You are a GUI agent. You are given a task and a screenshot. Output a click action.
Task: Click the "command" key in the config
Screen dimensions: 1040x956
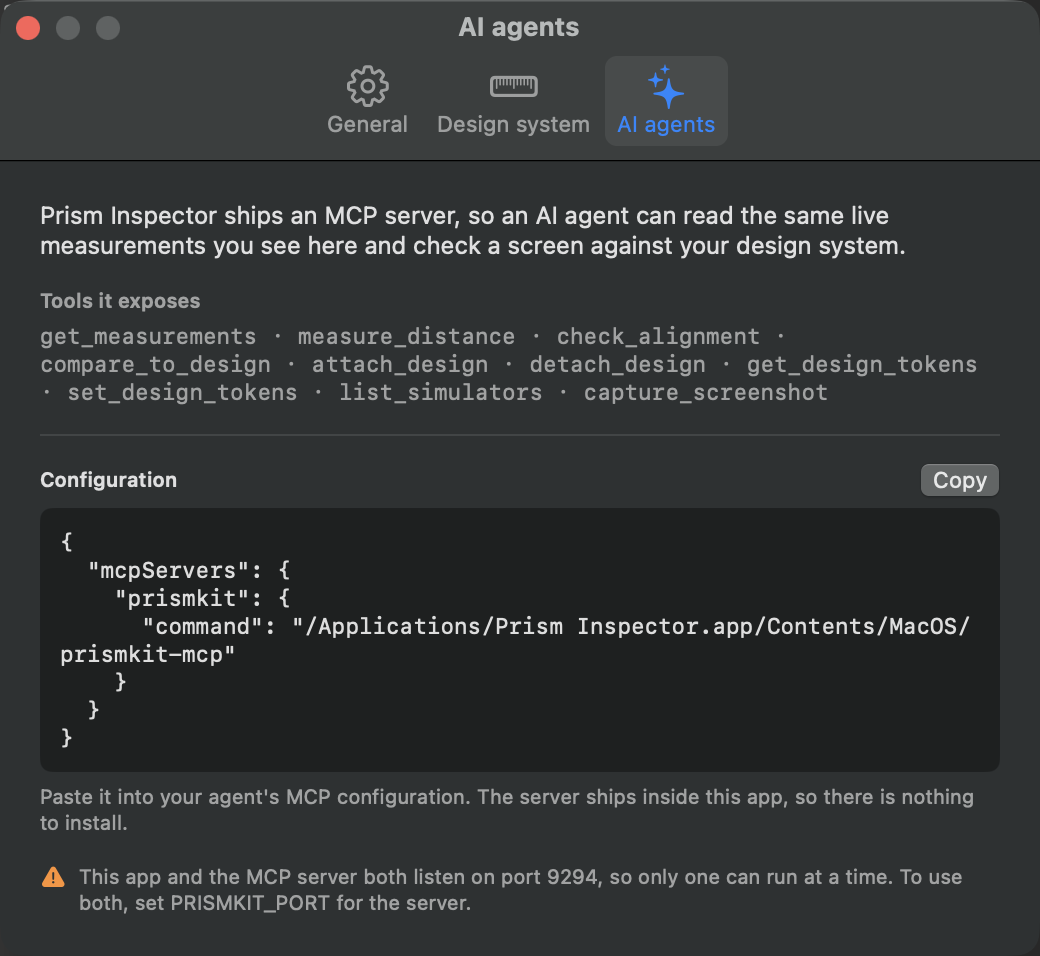tap(203, 626)
